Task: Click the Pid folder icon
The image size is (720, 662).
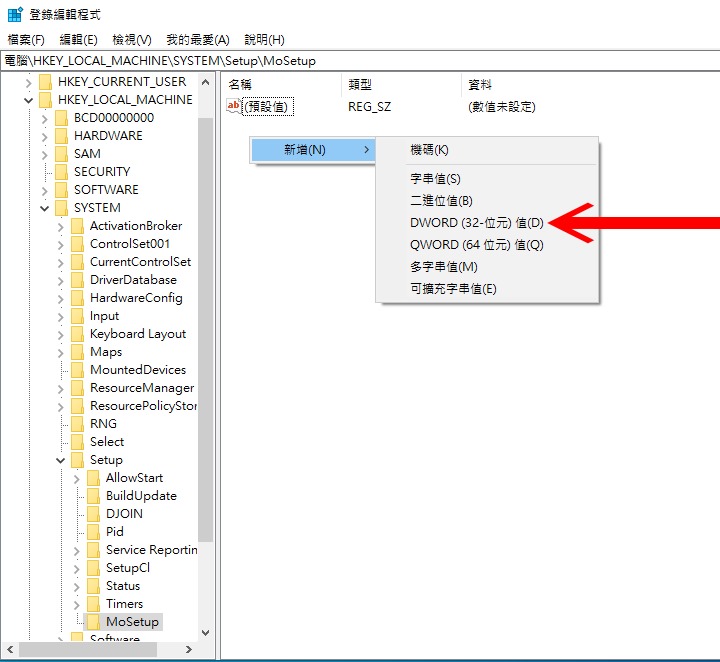Action: point(94,532)
